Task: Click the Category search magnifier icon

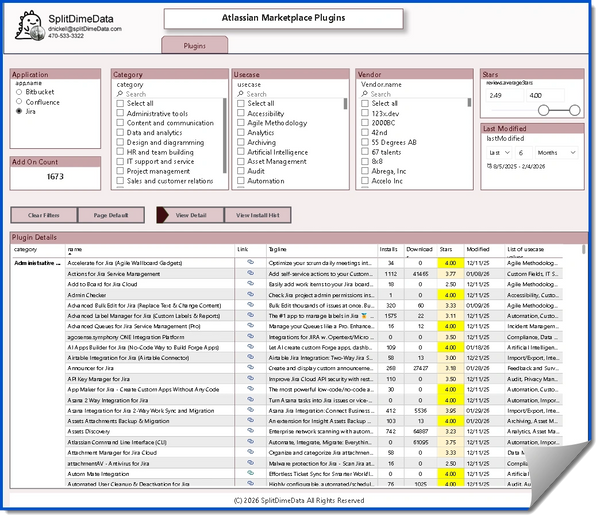Action: coord(121,94)
